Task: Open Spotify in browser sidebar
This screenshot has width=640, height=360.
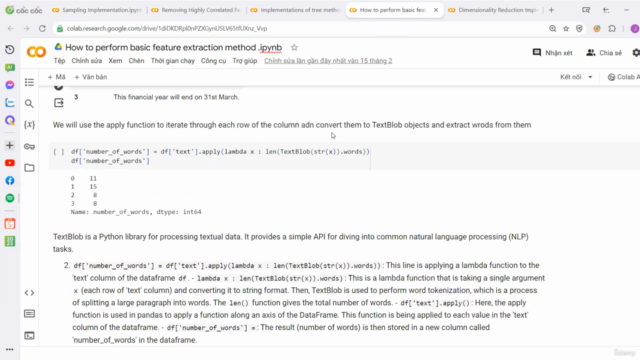Action: [10, 198]
